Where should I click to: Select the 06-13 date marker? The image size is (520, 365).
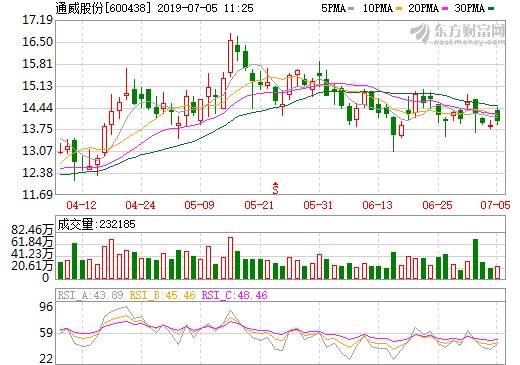[x=378, y=205]
